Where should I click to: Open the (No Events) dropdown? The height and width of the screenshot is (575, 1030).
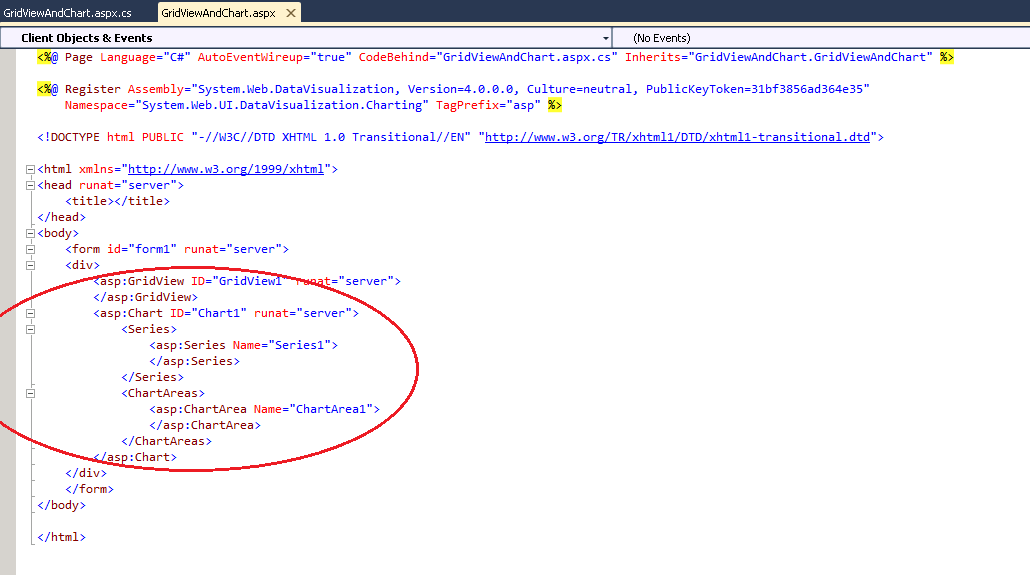821,38
